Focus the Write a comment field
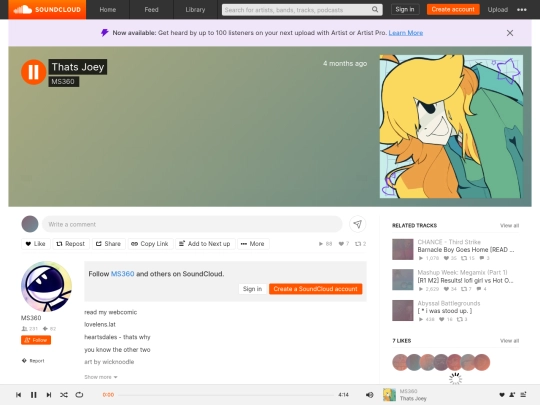The height and width of the screenshot is (405, 540). point(192,224)
